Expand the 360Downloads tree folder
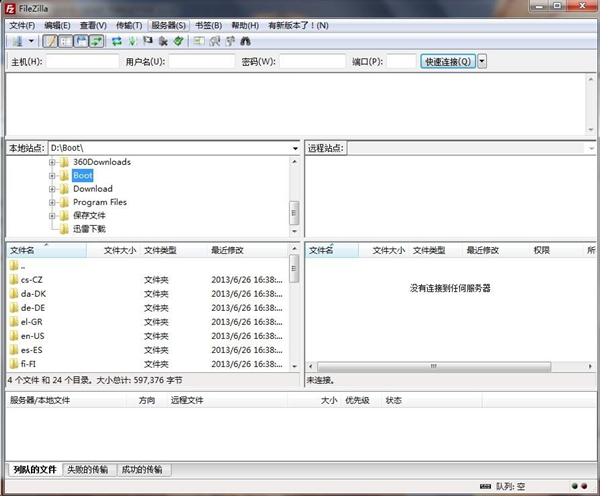The height and width of the screenshot is (496, 600). [x=52, y=162]
